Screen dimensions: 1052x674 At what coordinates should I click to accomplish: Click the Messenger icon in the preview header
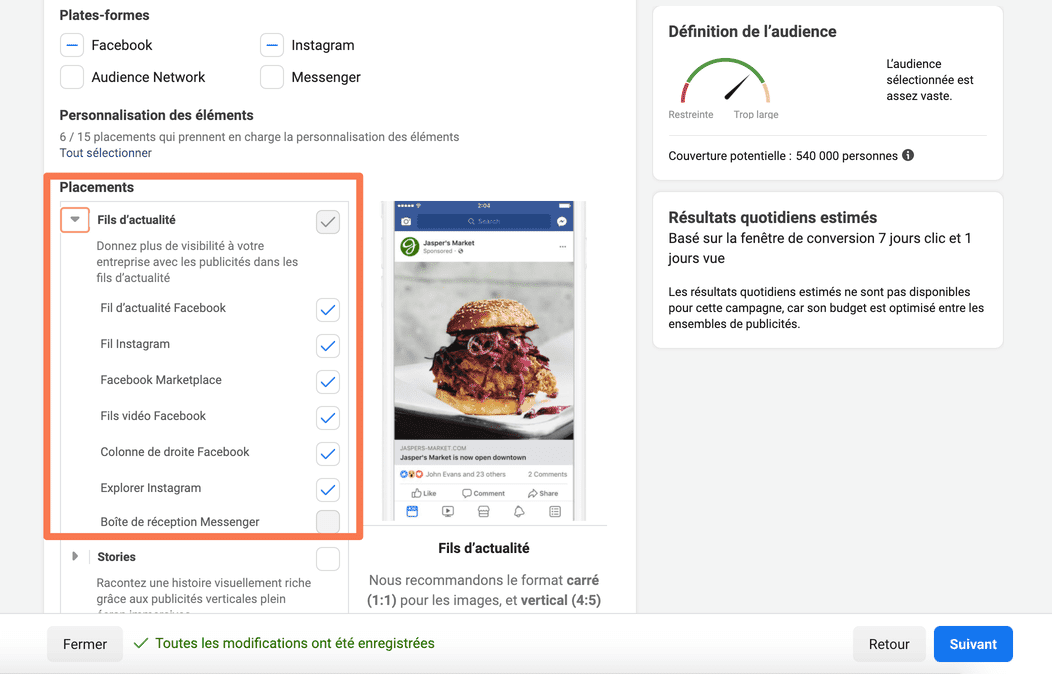pyautogui.click(x=562, y=221)
